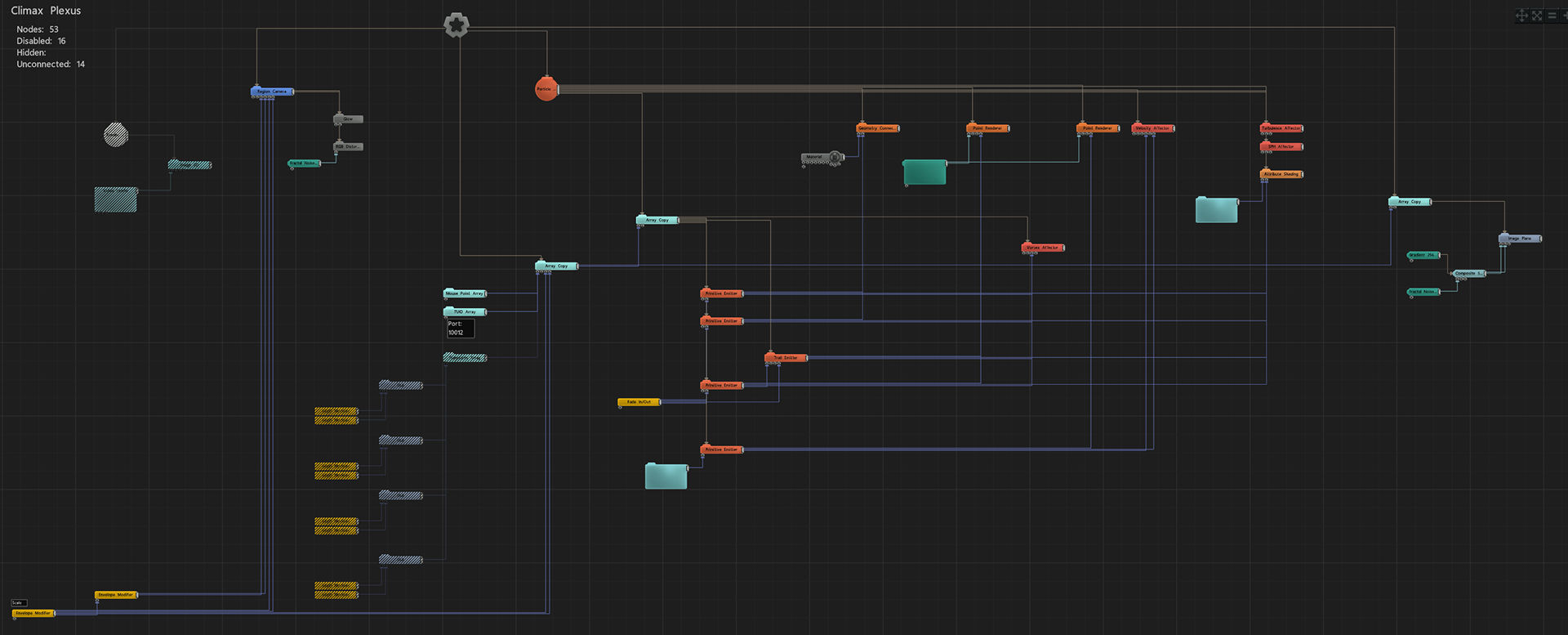Click the Region Camera node
This screenshot has width=1568, height=635.
click(272, 92)
